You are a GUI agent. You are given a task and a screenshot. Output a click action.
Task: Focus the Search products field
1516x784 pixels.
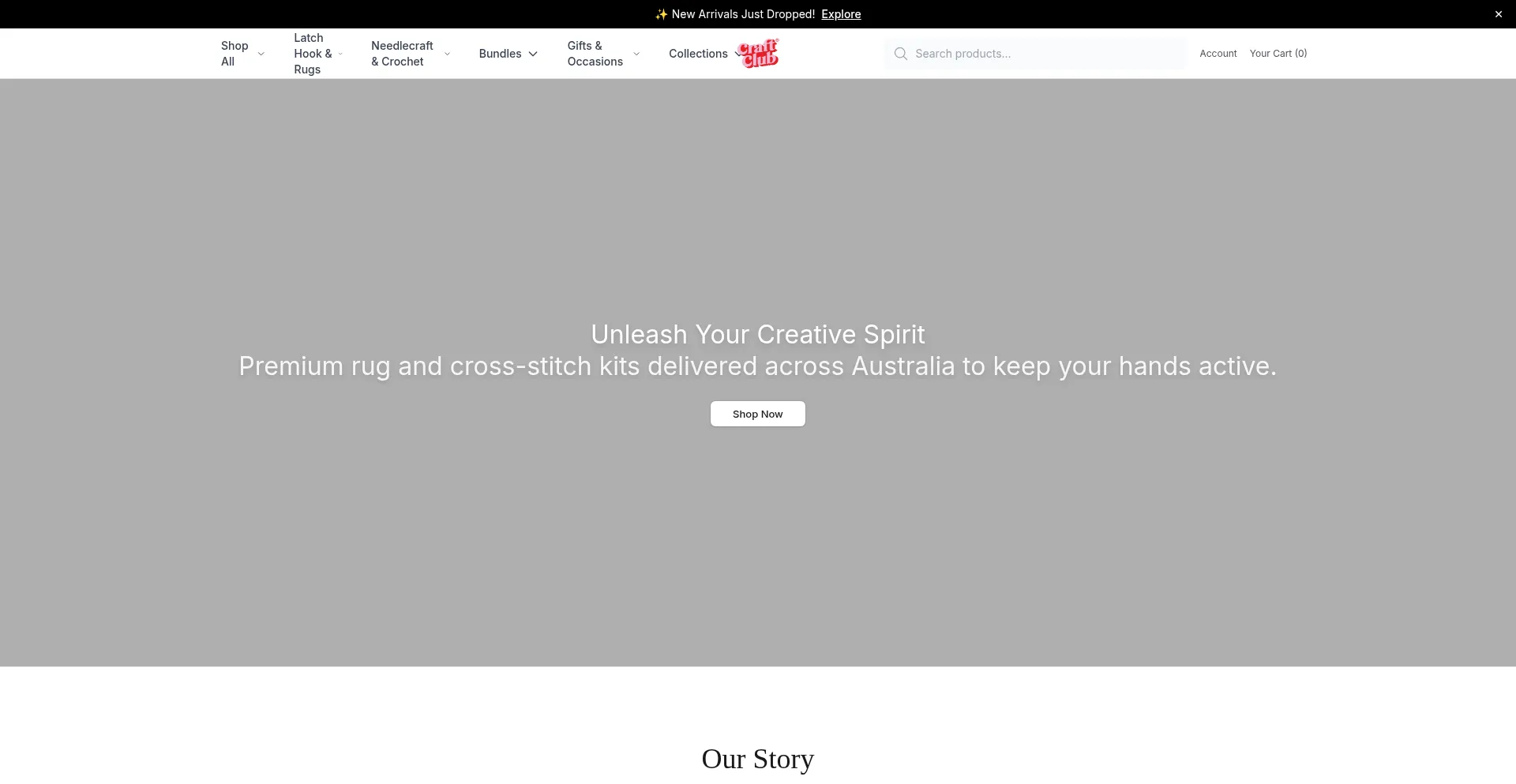coord(1035,54)
